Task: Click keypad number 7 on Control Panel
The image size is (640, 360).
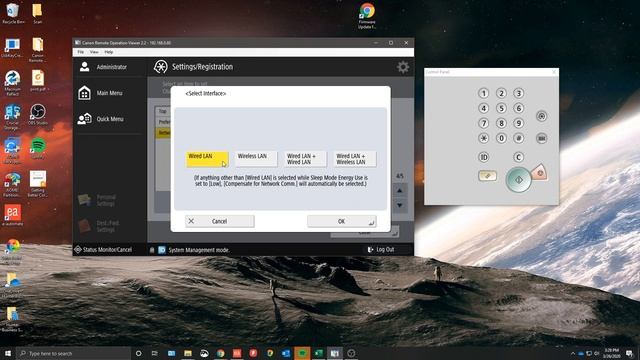Action: click(483, 123)
